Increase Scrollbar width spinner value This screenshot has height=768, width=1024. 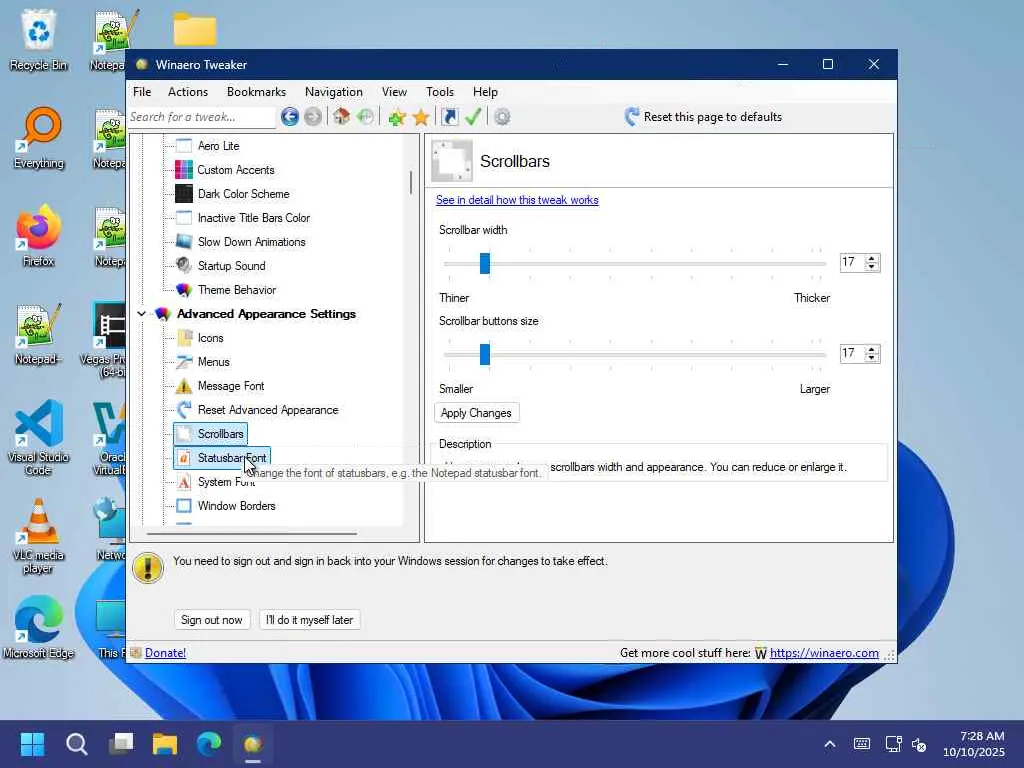pyautogui.click(x=872, y=258)
